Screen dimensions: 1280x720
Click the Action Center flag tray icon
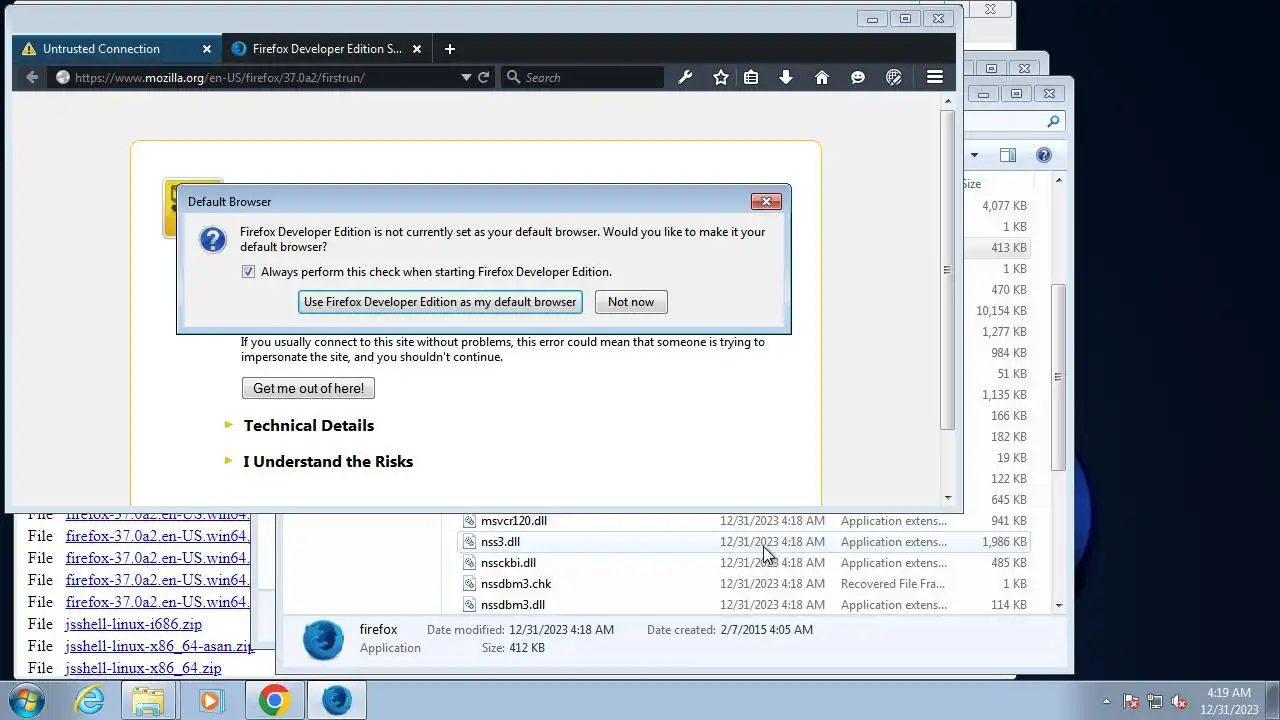(x=1131, y=702)
